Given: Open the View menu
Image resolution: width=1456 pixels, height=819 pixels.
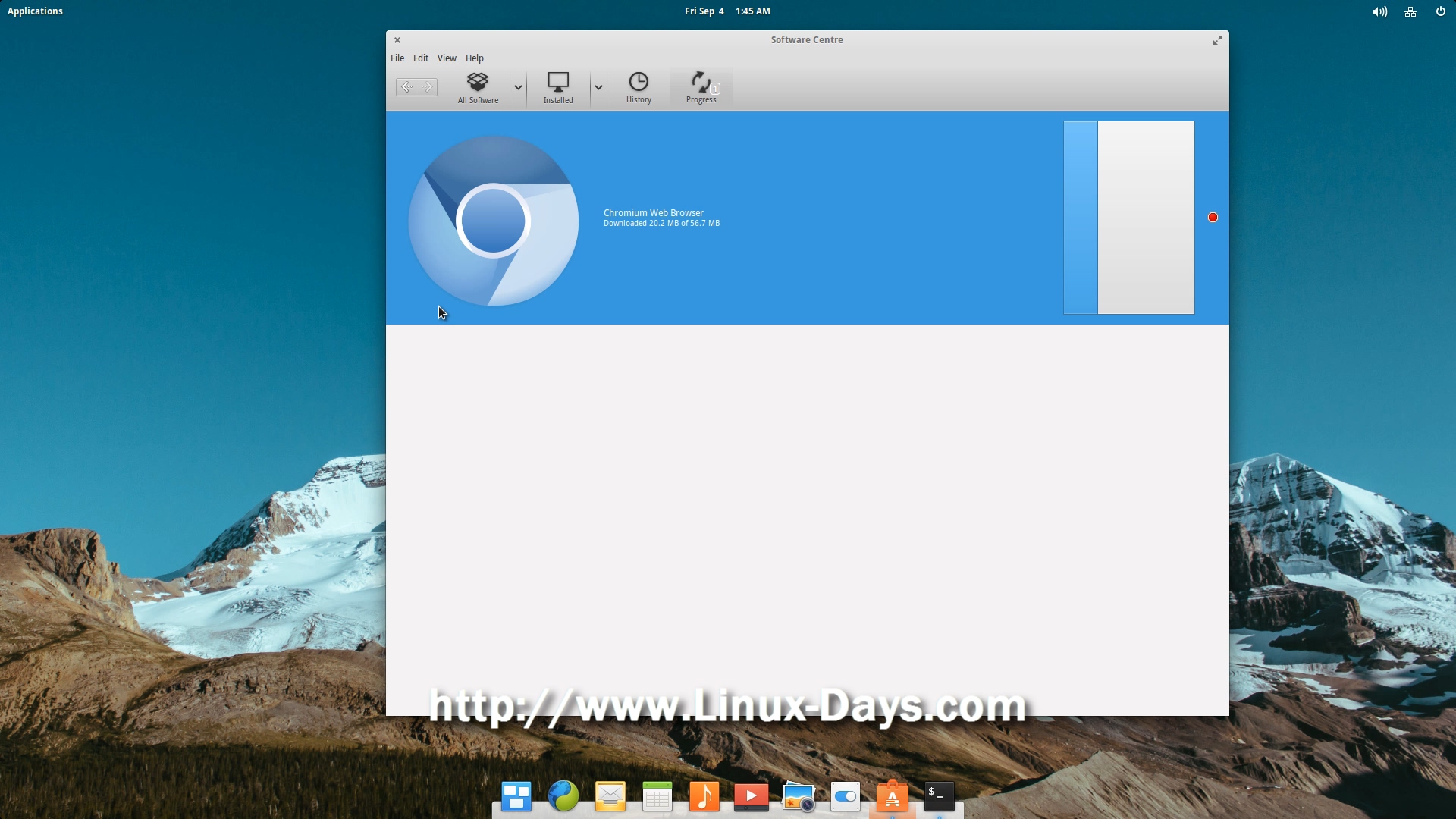Looking at the screenshot, I should click(x=447, y=58).
